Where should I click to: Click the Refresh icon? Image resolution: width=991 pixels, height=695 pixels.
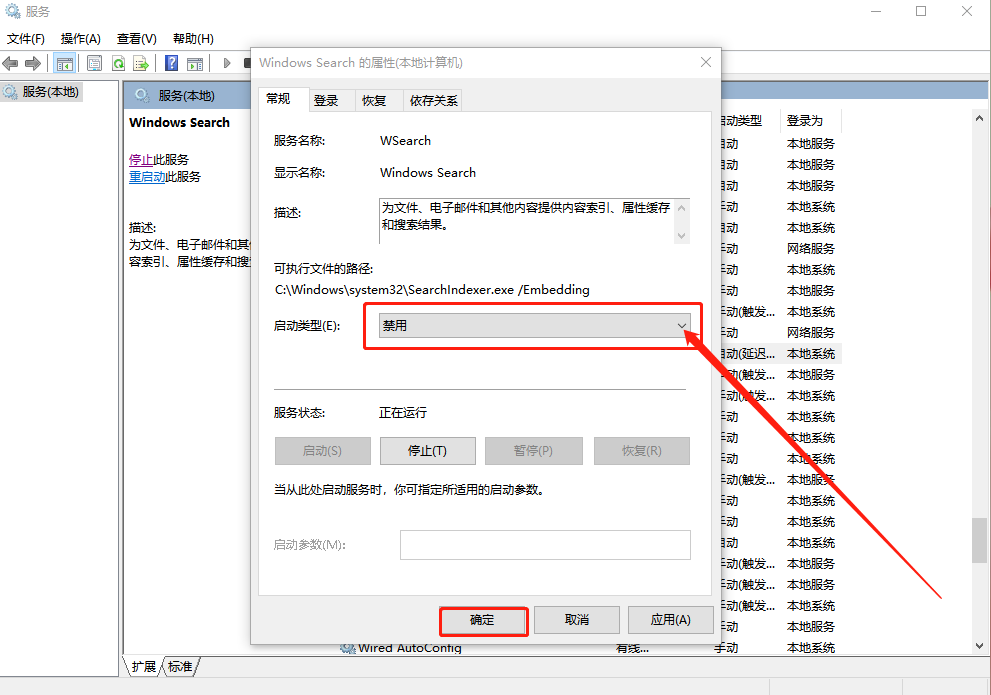point(118,62)
